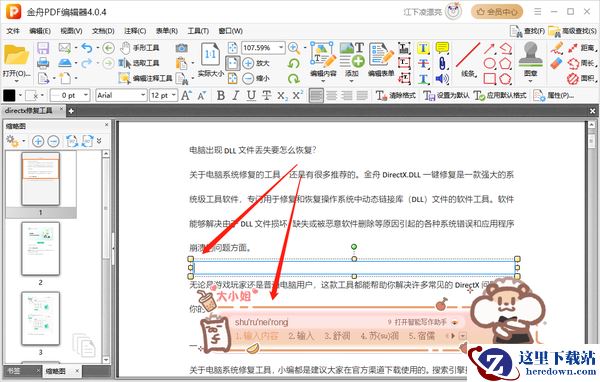This screenshot has height=382, width=600.
Task: Select page 2 thumbnail
Action: 41,249
